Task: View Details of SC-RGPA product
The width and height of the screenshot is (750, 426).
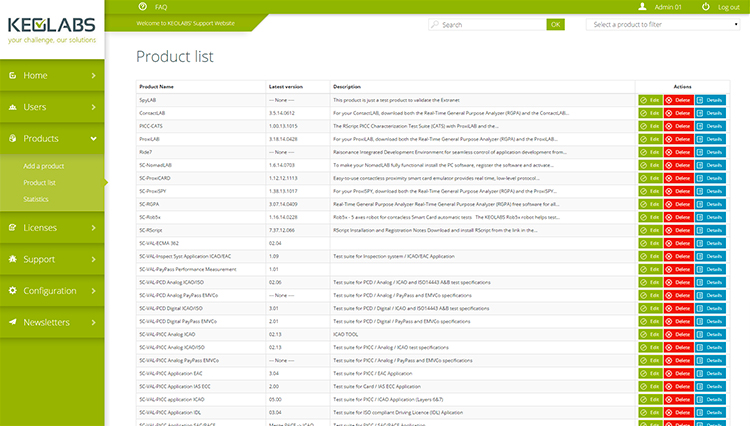Action: click(710, 204)
